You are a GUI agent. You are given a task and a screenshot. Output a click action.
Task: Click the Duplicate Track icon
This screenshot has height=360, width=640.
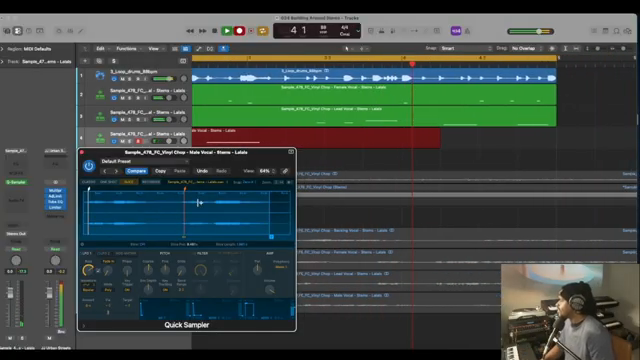[x=99, y=61]
